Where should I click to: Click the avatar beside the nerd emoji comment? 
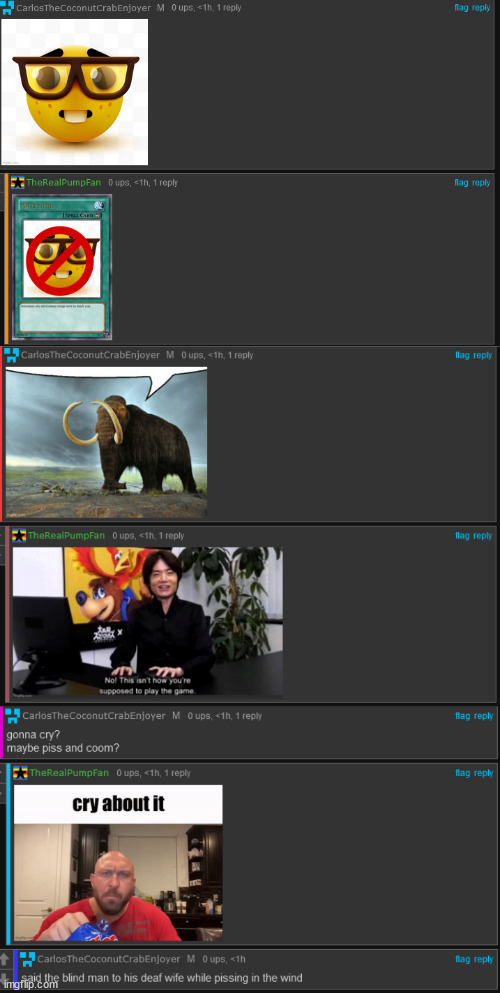[7, 8]
